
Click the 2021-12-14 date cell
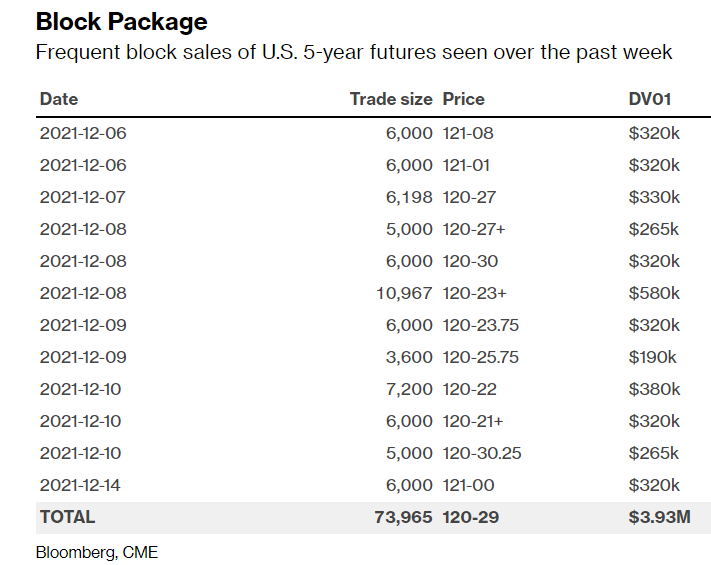click(x=83, y=485)
